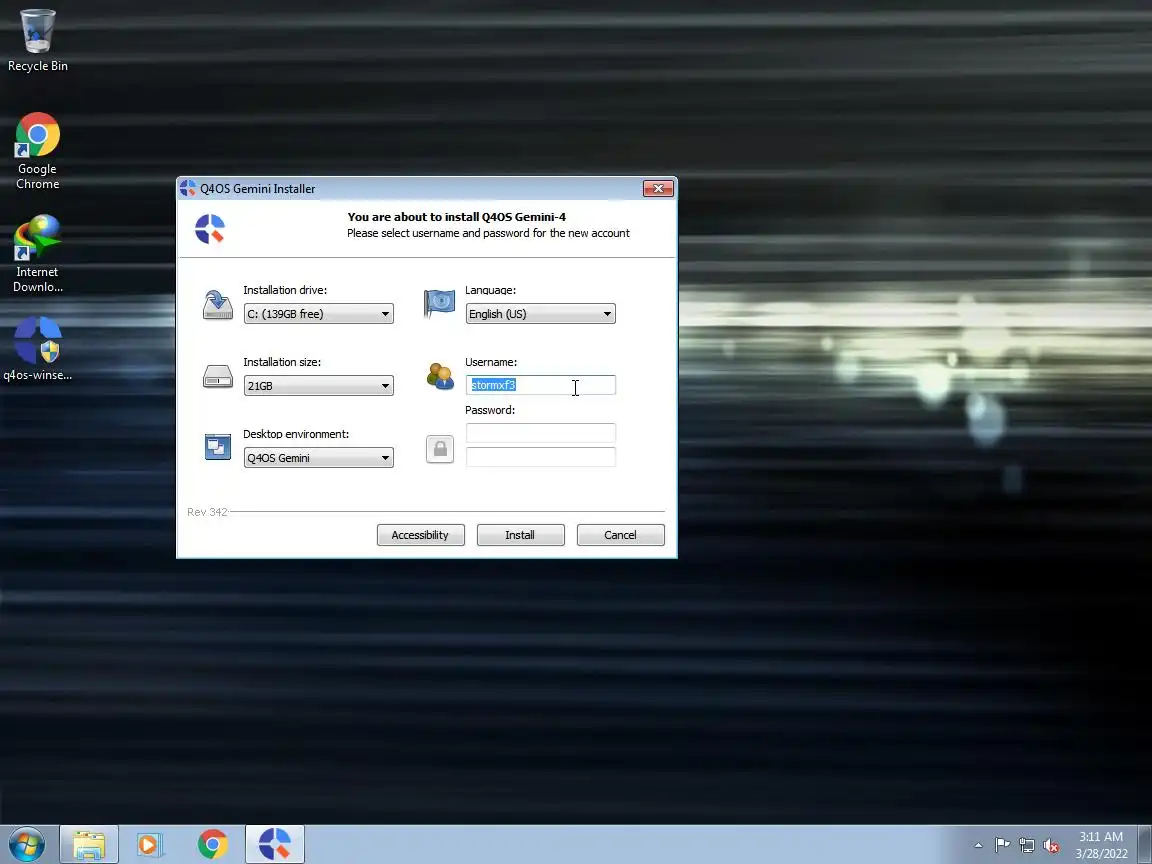Open the Action Center flag icon

point(1002,846)
